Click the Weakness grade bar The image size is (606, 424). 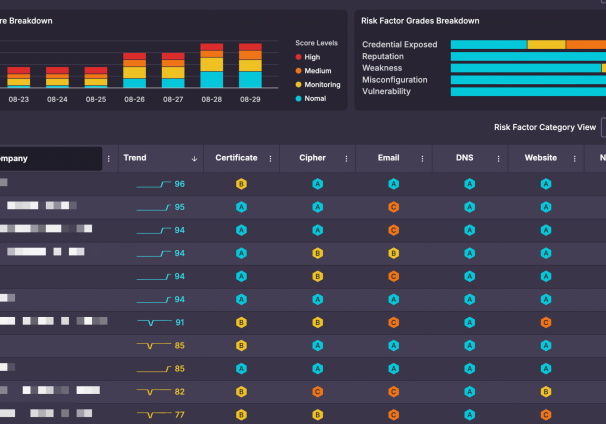pyautogui.click(x=528, y=68)
